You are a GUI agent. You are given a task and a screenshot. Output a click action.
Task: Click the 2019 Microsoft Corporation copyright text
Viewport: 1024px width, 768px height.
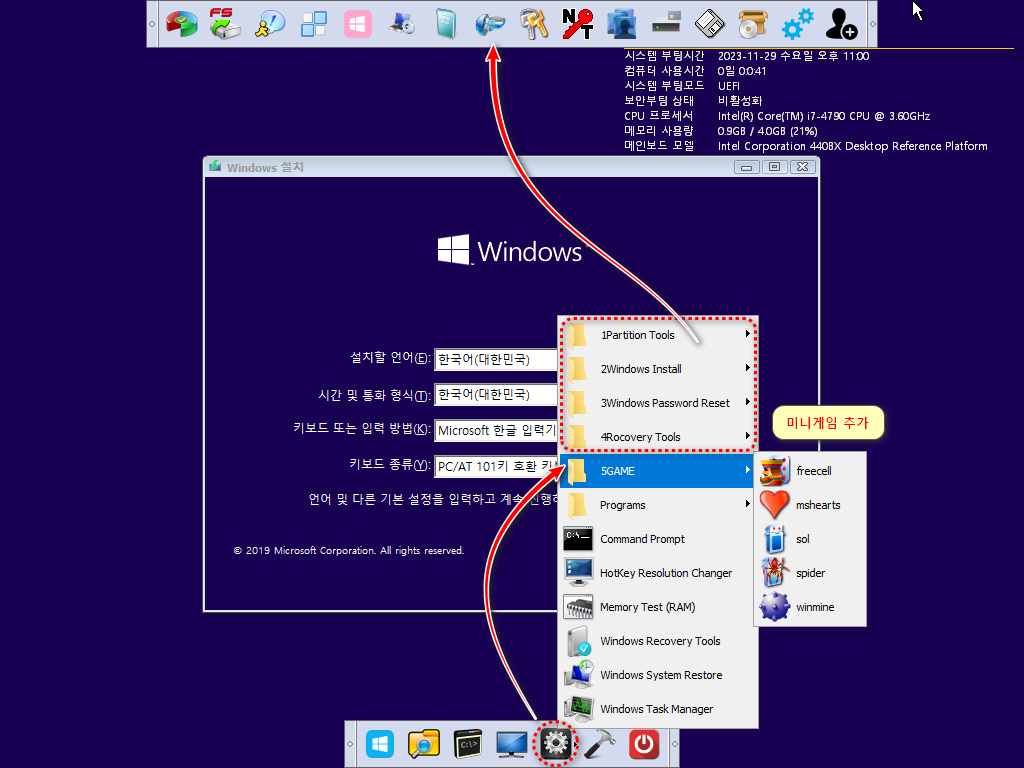(x=349, y=551)
